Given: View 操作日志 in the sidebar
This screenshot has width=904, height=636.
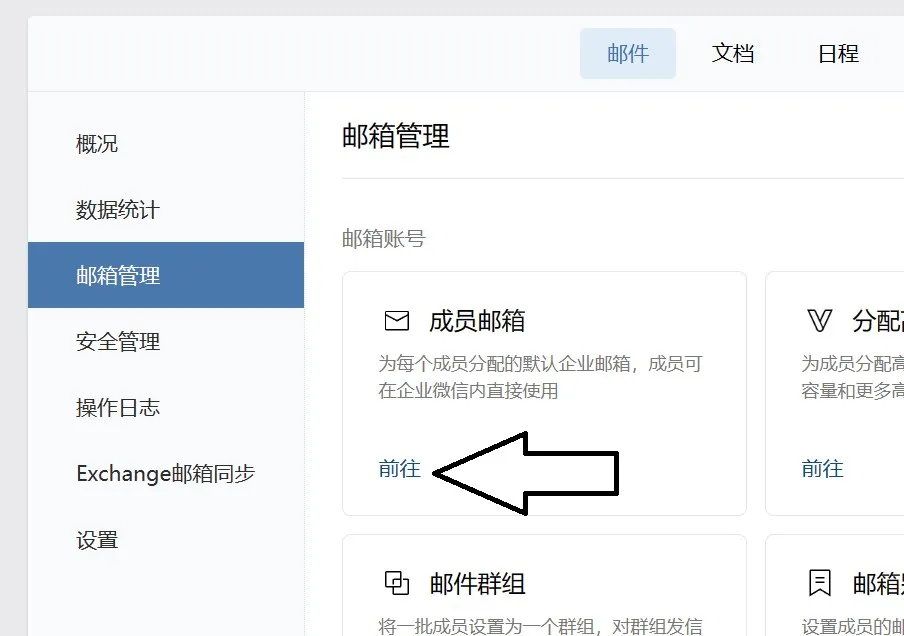Looking at the screenshot, I should [118, 408].
